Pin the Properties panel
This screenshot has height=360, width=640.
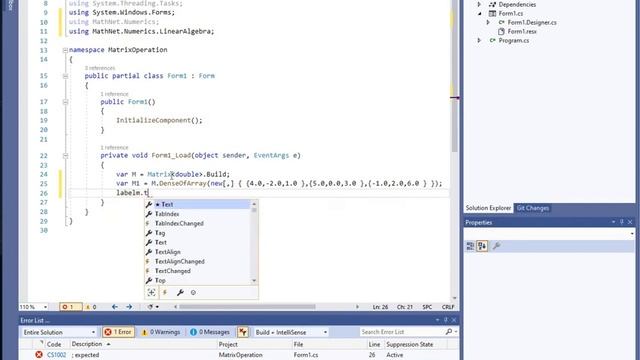click(622, 222)
